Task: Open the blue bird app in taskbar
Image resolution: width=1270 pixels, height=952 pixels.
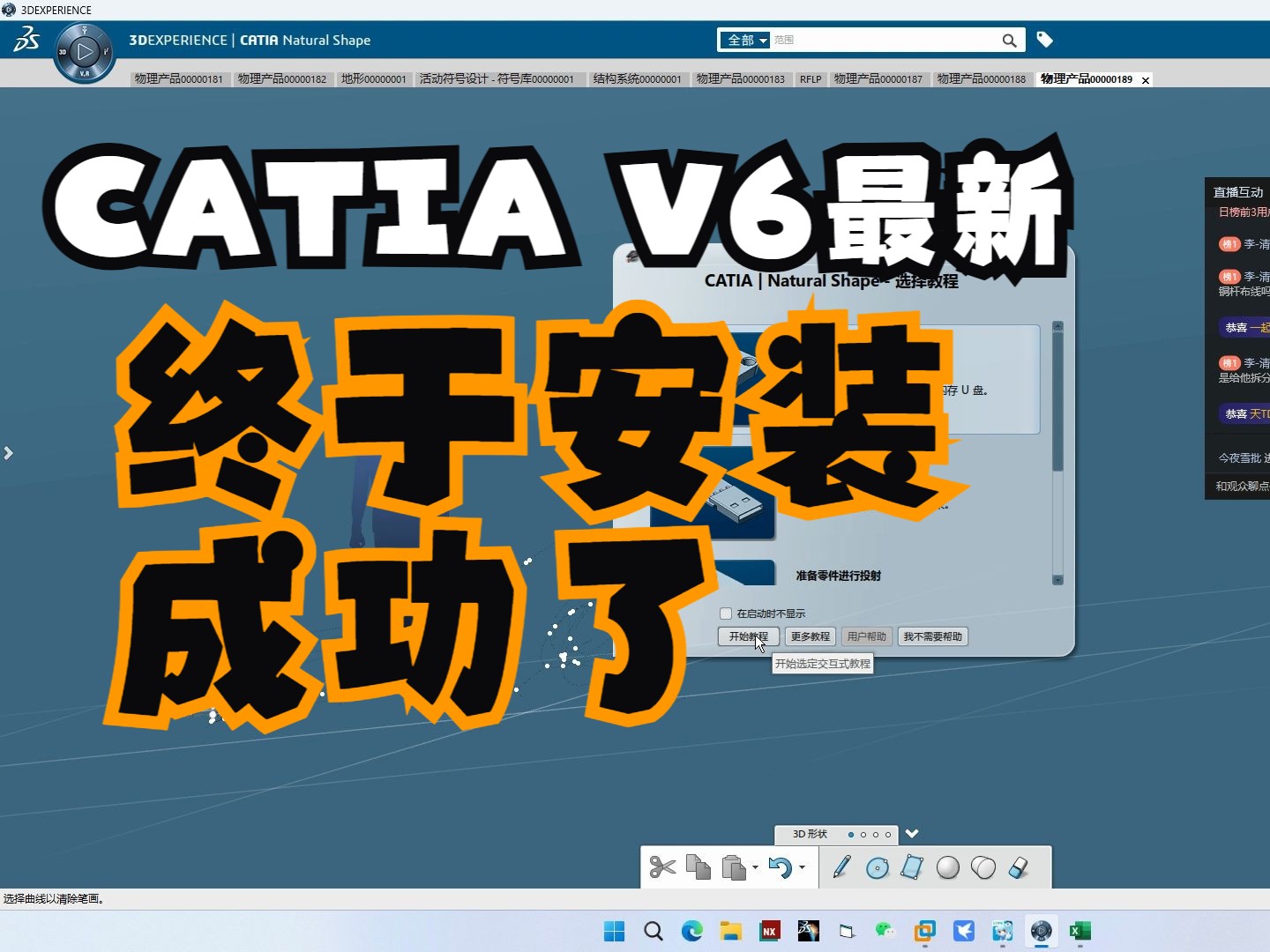Action: [963, 931]
